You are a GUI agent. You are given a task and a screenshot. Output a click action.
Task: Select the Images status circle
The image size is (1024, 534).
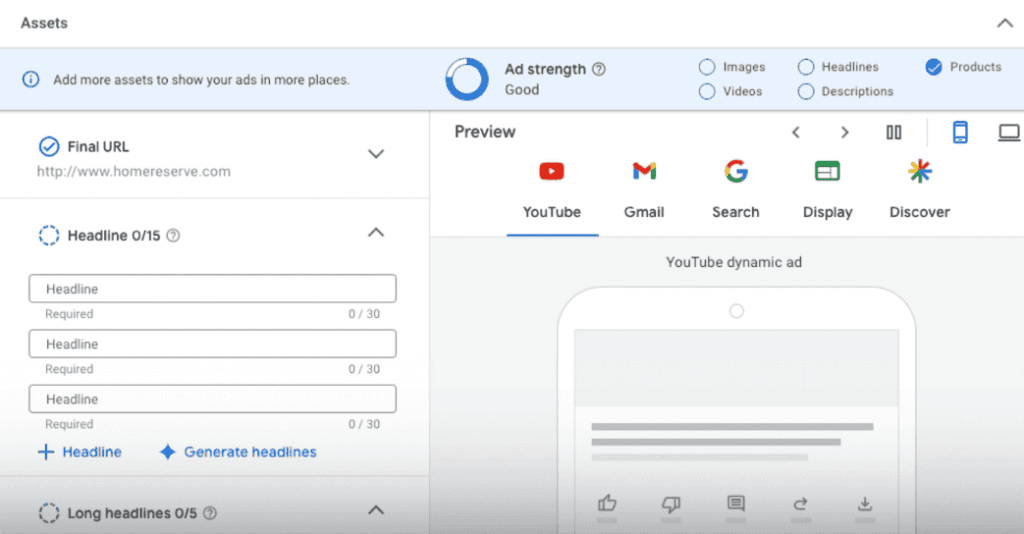click(707, 67)
